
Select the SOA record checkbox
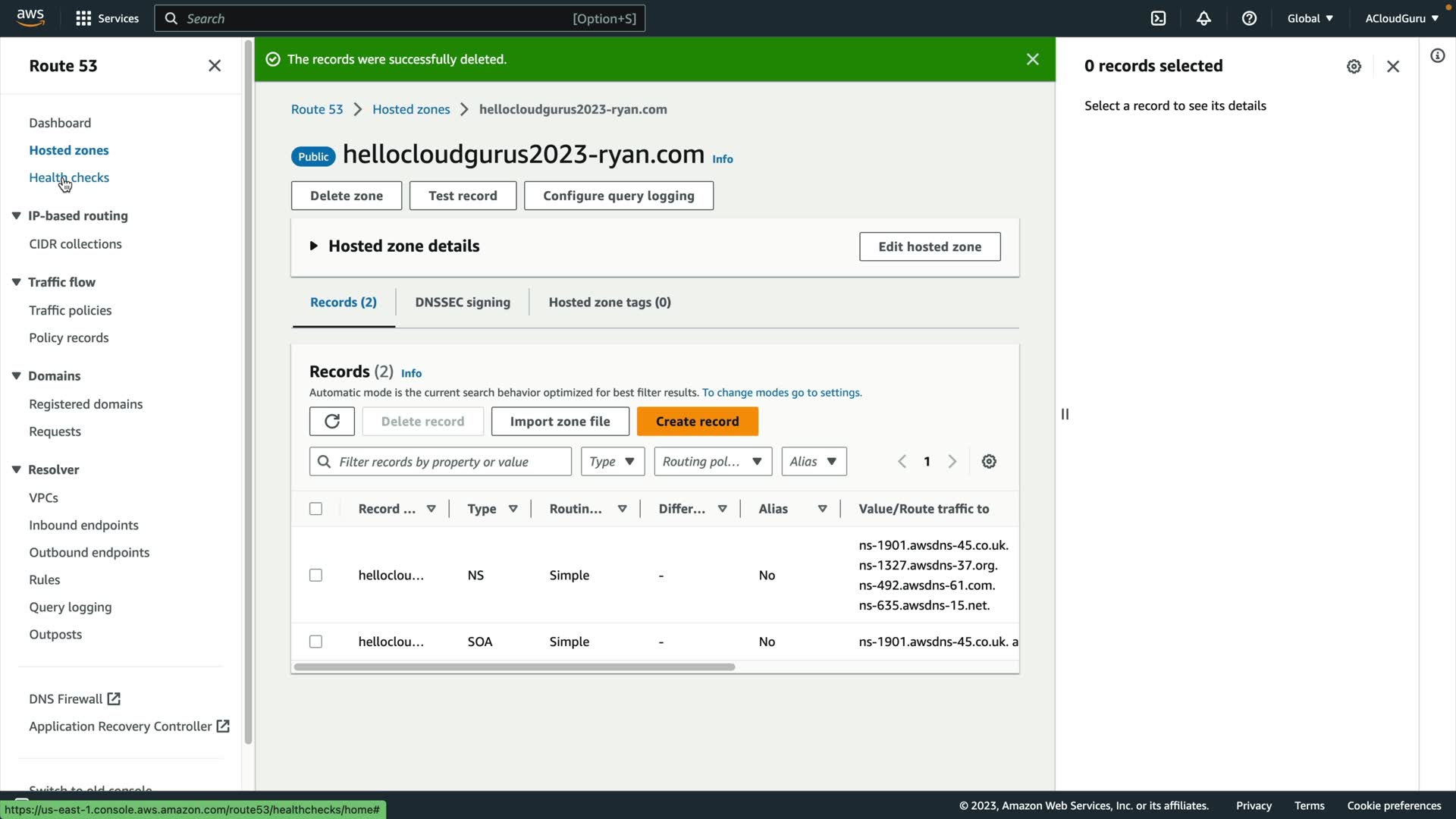316,642
